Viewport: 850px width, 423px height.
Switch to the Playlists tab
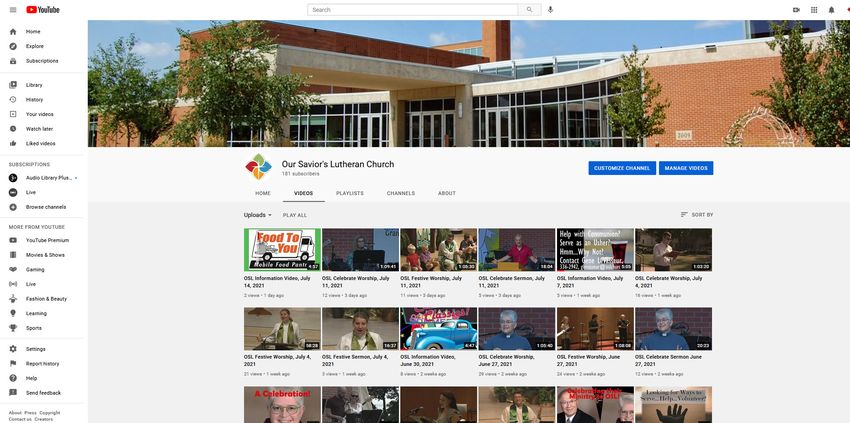coord(350,193)
